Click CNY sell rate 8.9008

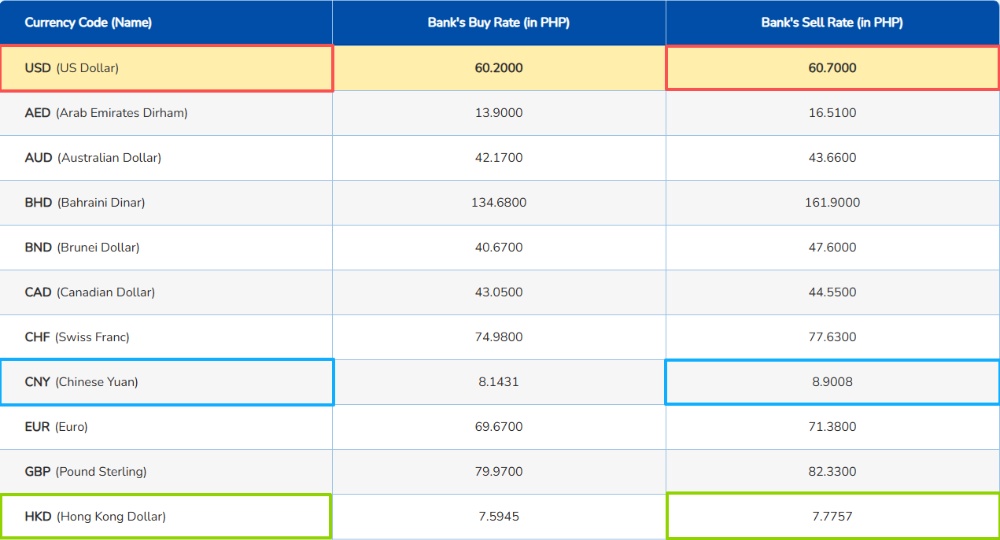click(x=831, y=383)
